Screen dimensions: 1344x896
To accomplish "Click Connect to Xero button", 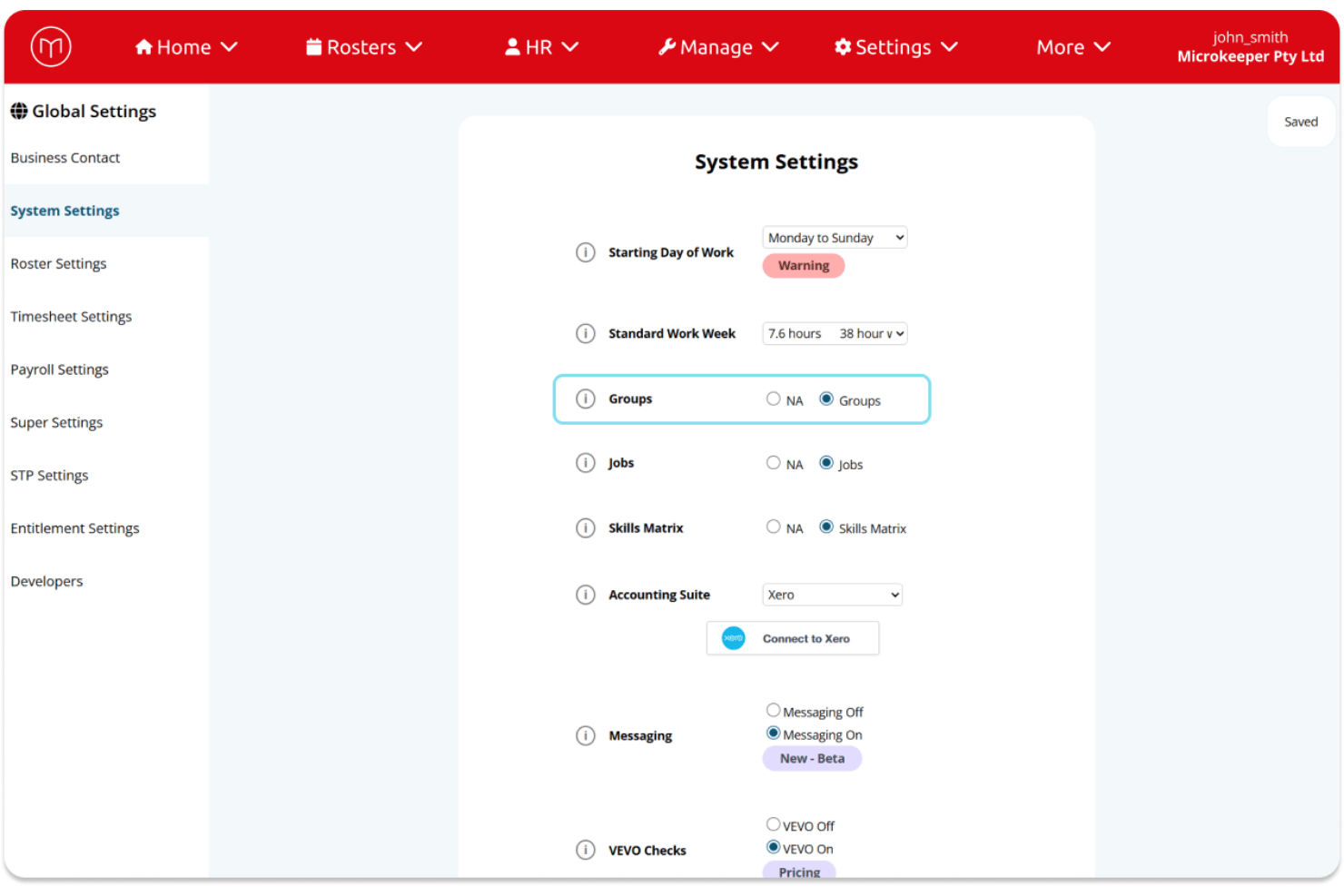I will click(793, 638).
